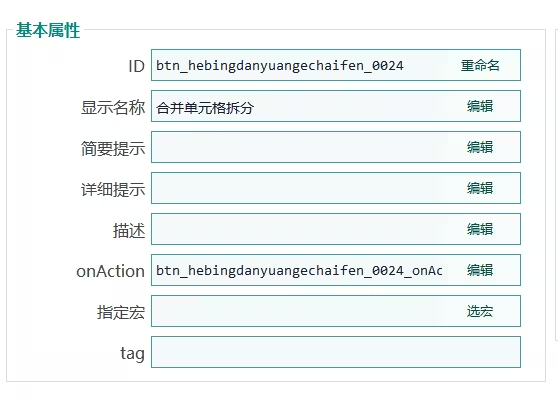Click 编辑 in the 描述 row
Image resolution: width=558 pixels, height=401 pixels.
point(480,229)
